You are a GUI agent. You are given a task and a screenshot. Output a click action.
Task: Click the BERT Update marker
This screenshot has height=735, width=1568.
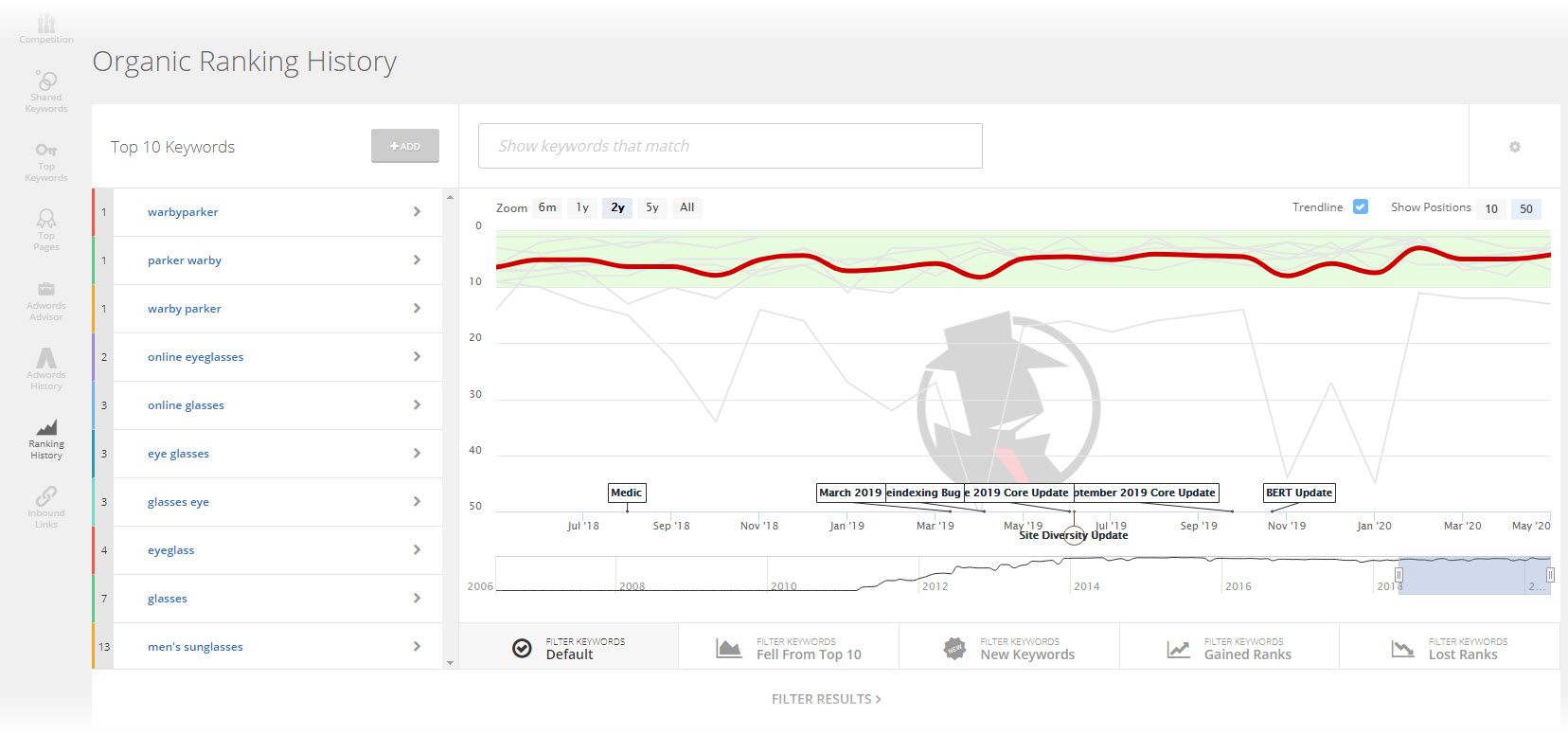[1299, 493]
